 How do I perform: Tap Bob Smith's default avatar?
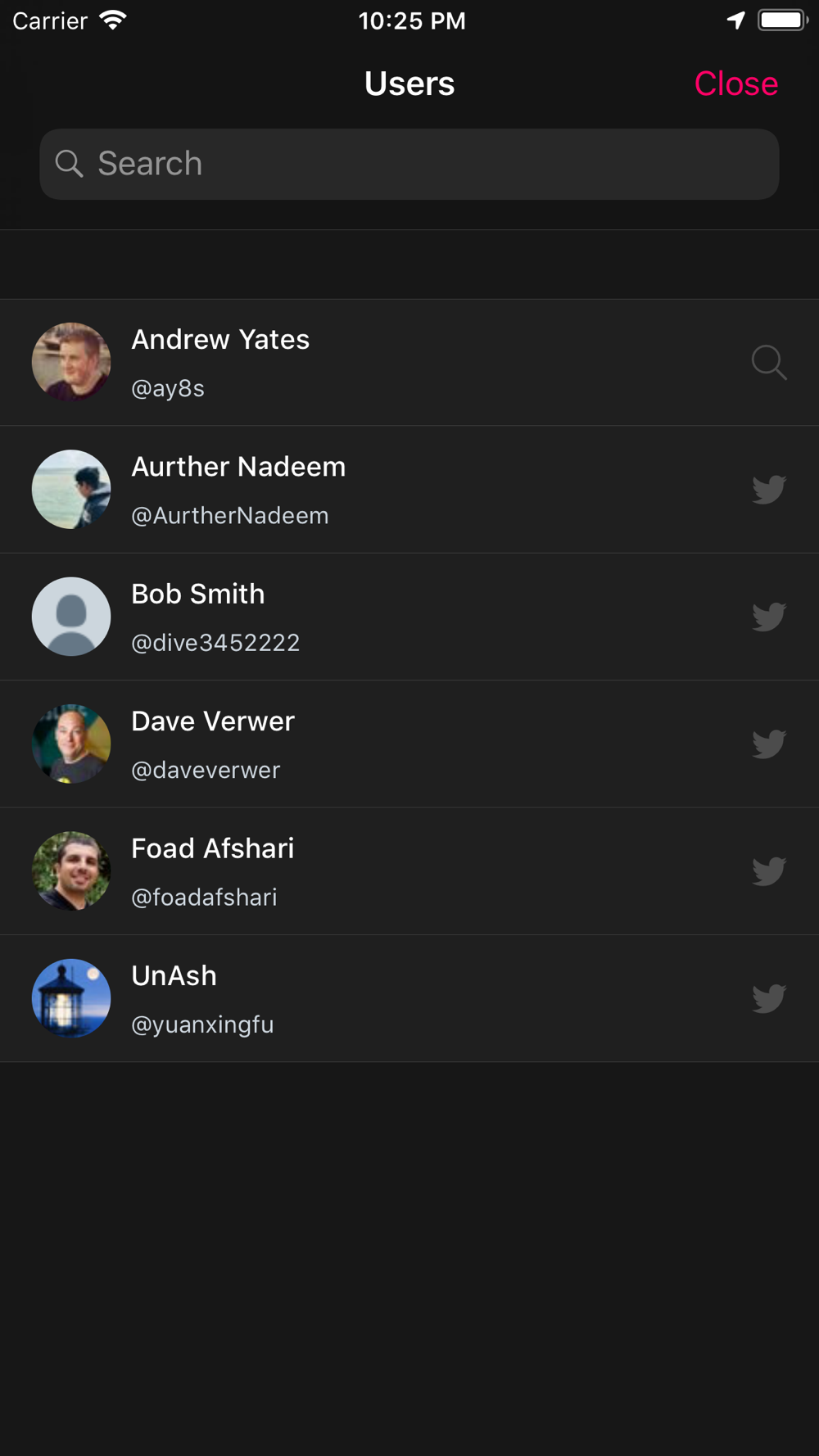tap(71, 617)
